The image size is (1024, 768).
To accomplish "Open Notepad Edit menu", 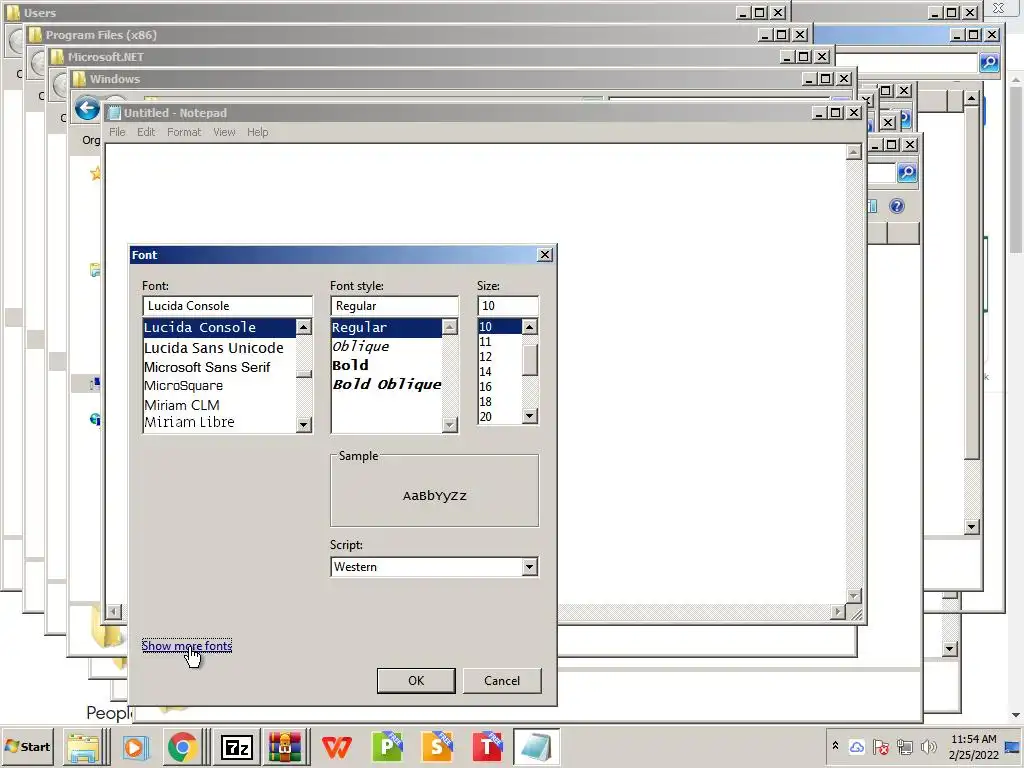I will 146,132.
